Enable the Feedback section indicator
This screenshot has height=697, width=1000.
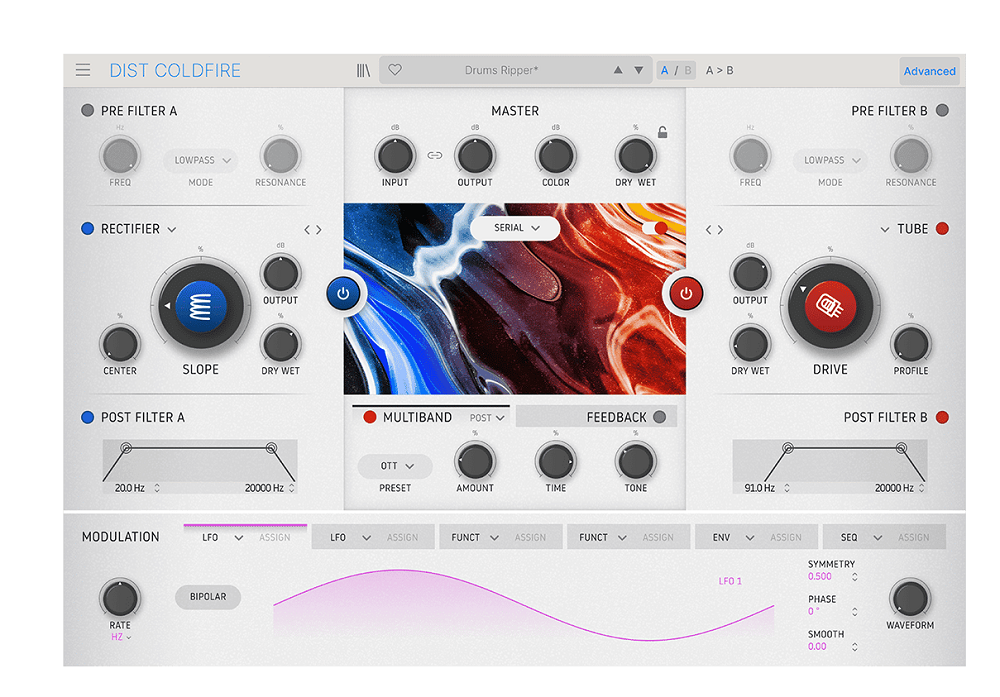[x=658, y=417]
